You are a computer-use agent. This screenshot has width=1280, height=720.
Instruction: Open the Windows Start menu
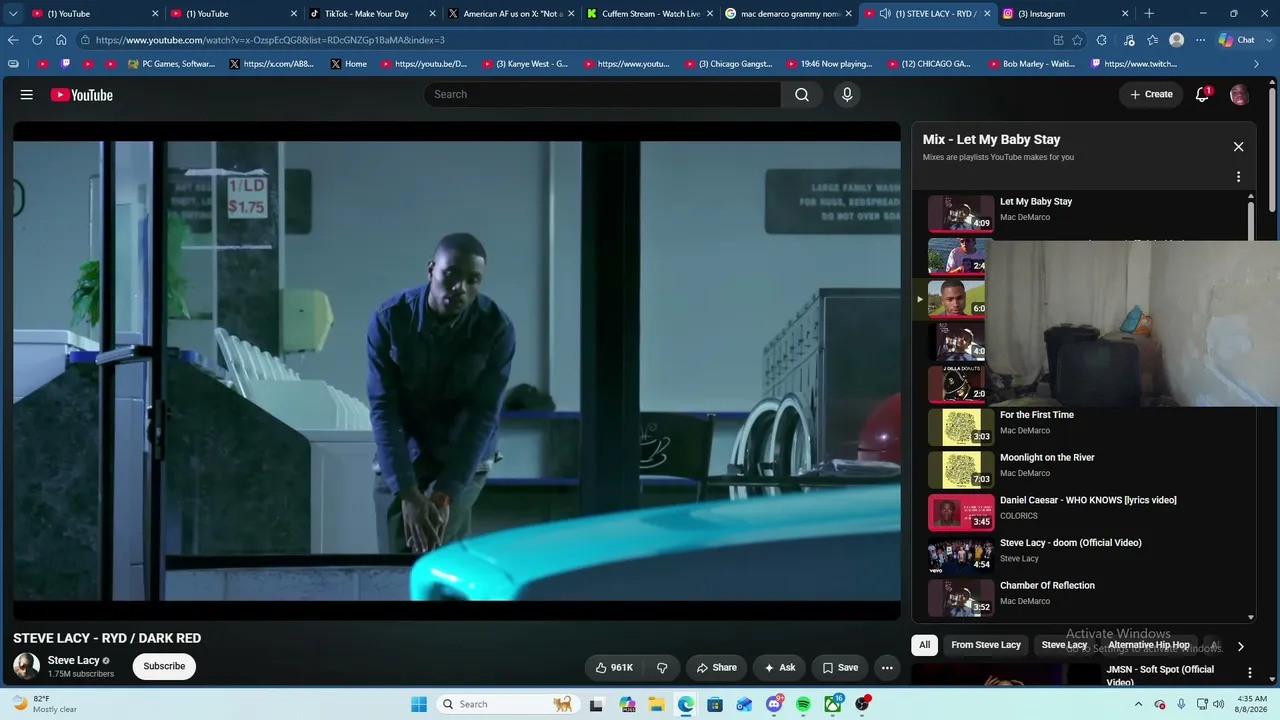pyautogui.click(x=419, y=704)
